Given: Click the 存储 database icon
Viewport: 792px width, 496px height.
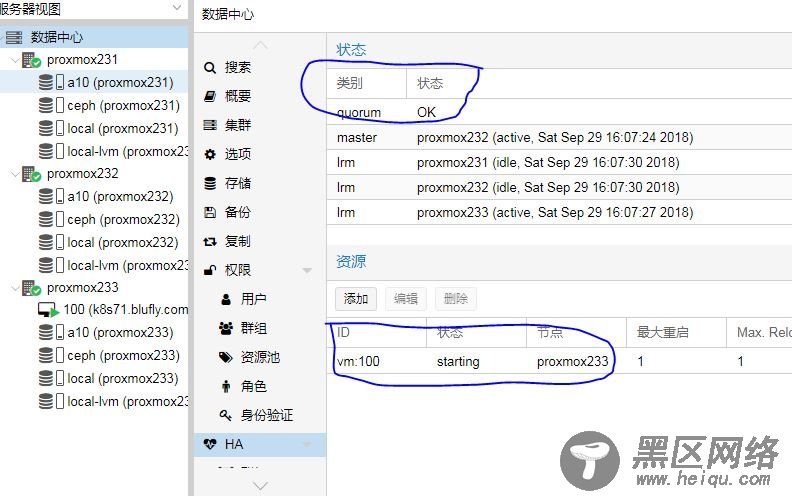Looking at the screenshot, I should (x=210, y=183).
